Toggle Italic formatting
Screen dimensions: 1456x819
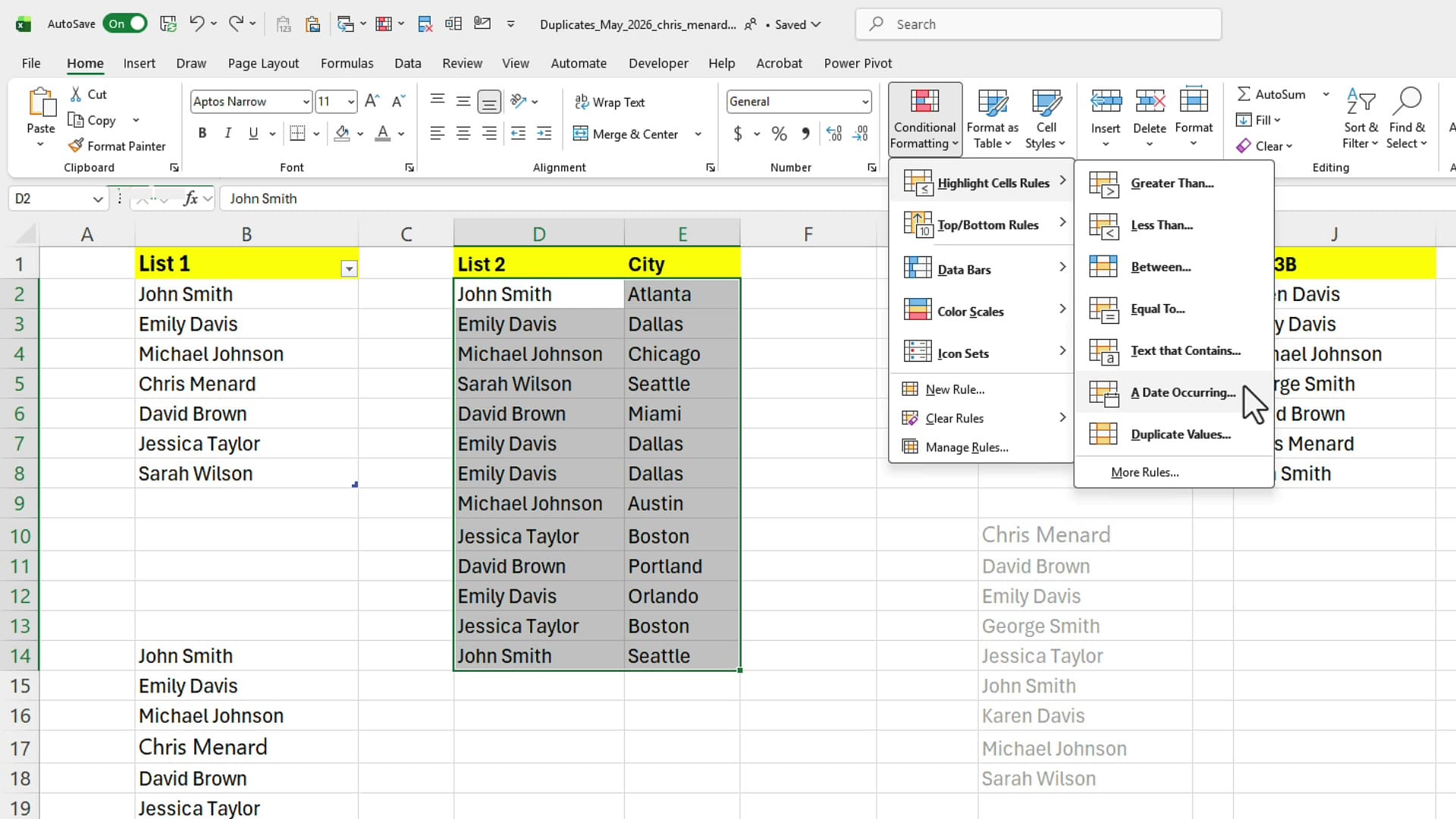pos(227,133)
